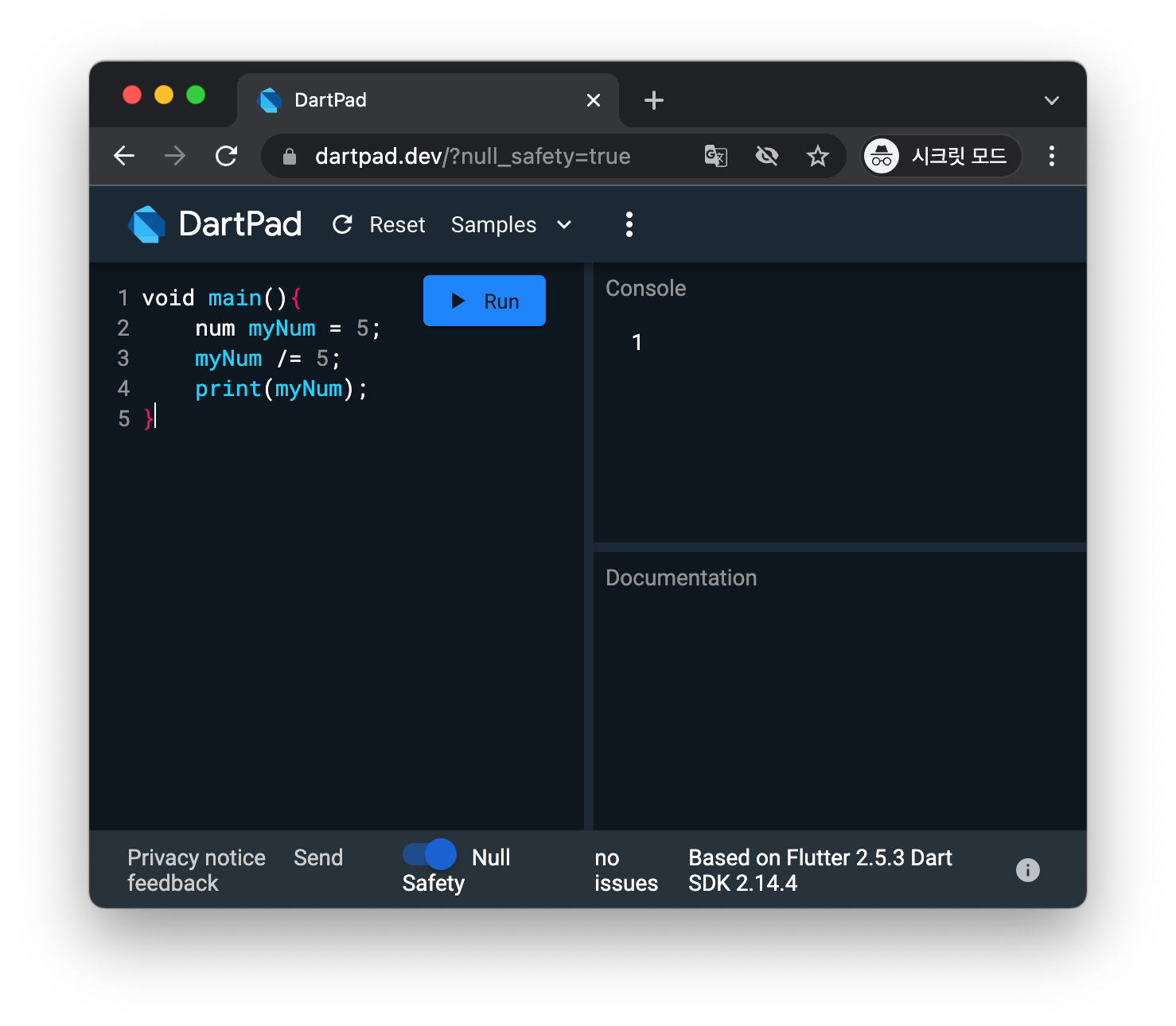Viewport: 1176px width, 1026px height.
Task: Click the closing brace on line 5
Action: pos(148,418)
